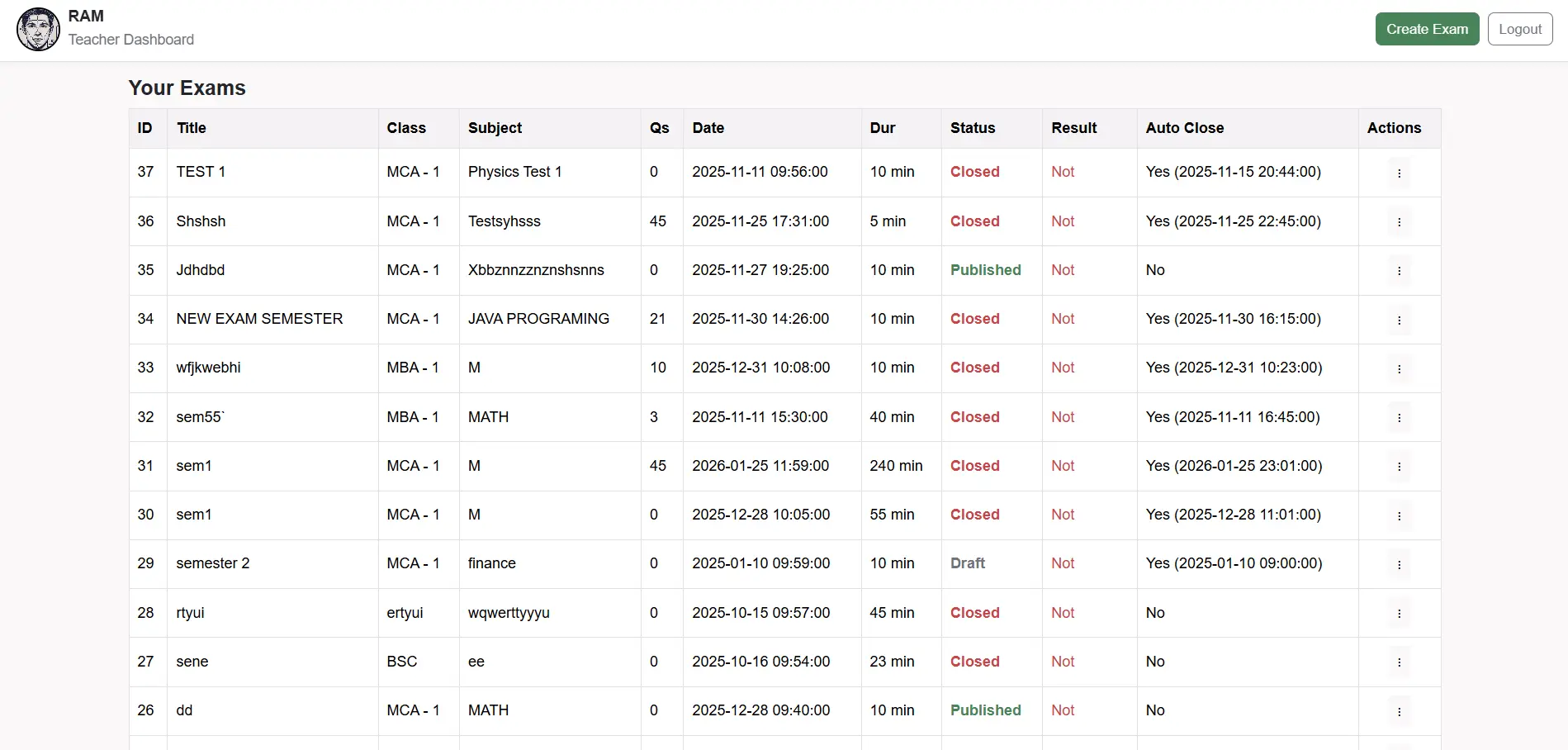Open three-dot menu for Shshsh exam
Screen dimensions: 1568x750
pyautogui.click(x=1399, y=221)
